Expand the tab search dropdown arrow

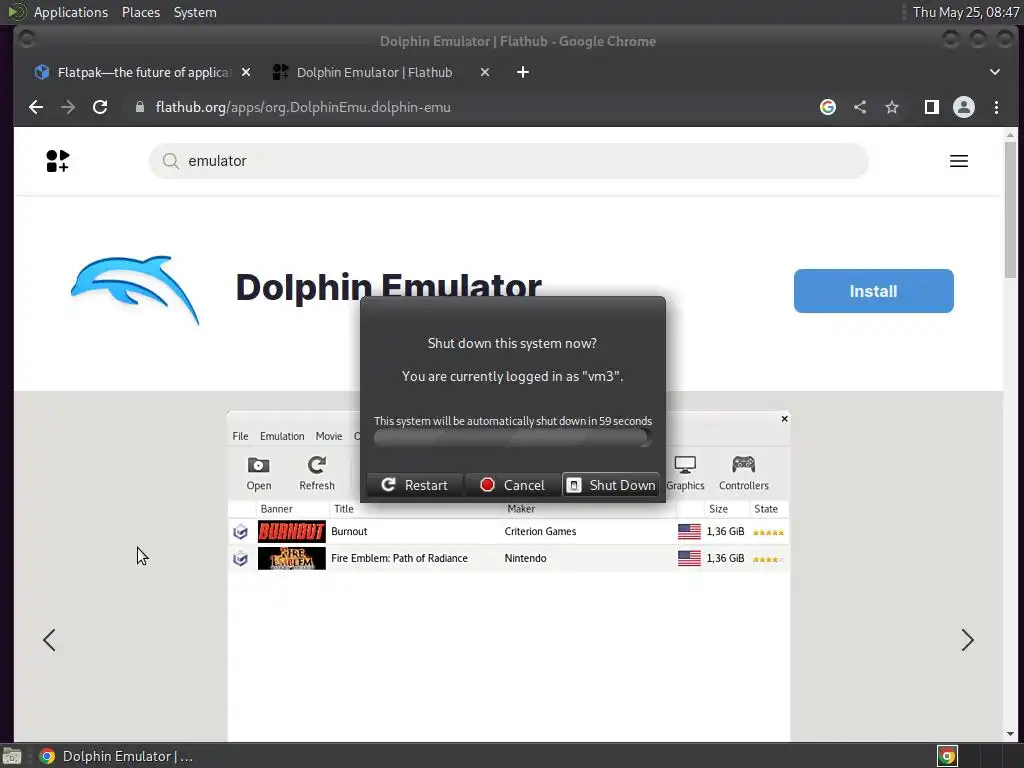tap(995, 72)
